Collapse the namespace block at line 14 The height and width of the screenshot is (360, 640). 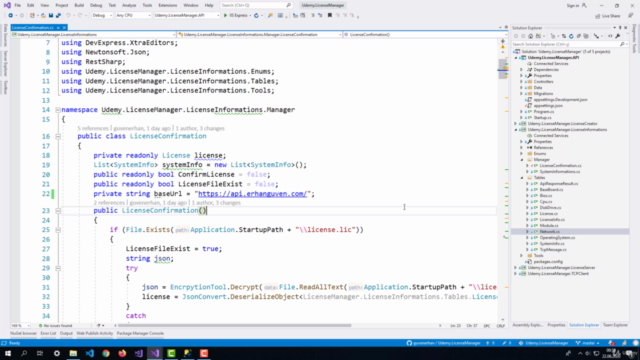click(58, 110)
